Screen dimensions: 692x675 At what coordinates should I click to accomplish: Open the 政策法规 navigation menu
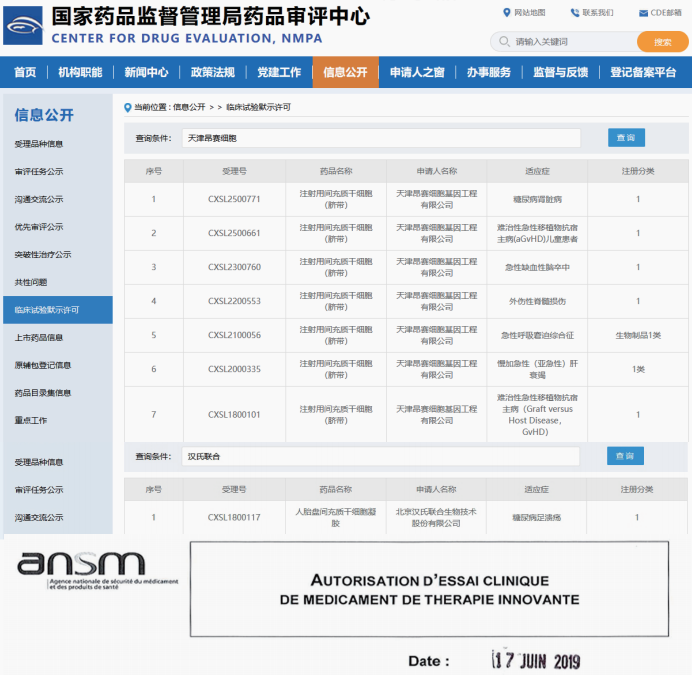point(212,73)
